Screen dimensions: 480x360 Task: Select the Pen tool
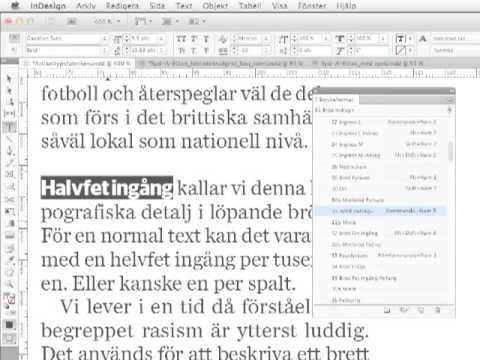pyautogui.click(x=10, y=151)
